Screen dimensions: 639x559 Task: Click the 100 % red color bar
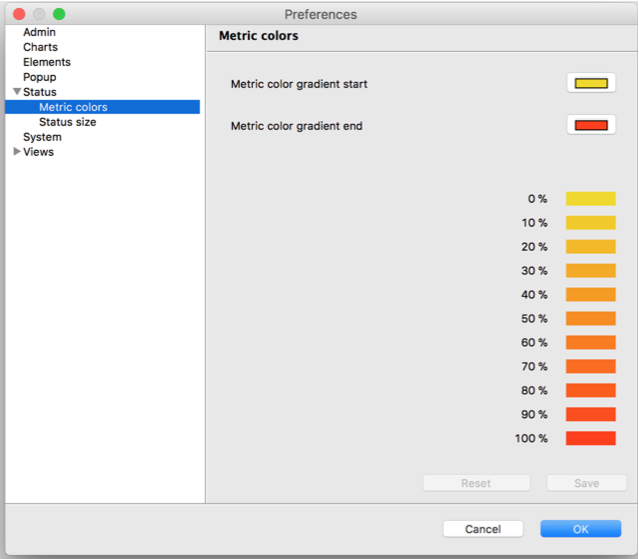point(591,438)
